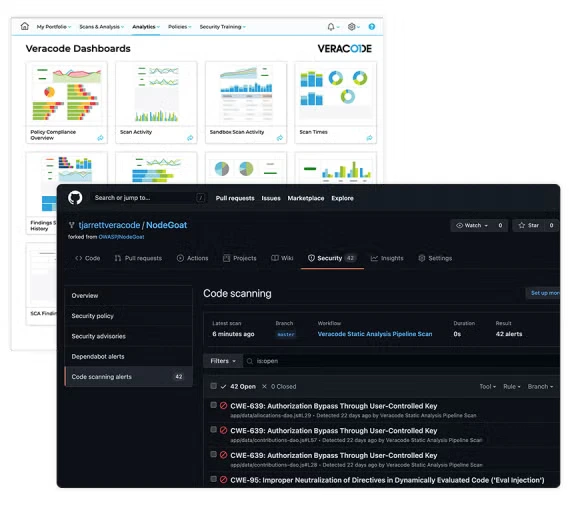Click the Watch button on the repository
This screenshot has height=528, width=570.
click(x=472, y=225)
